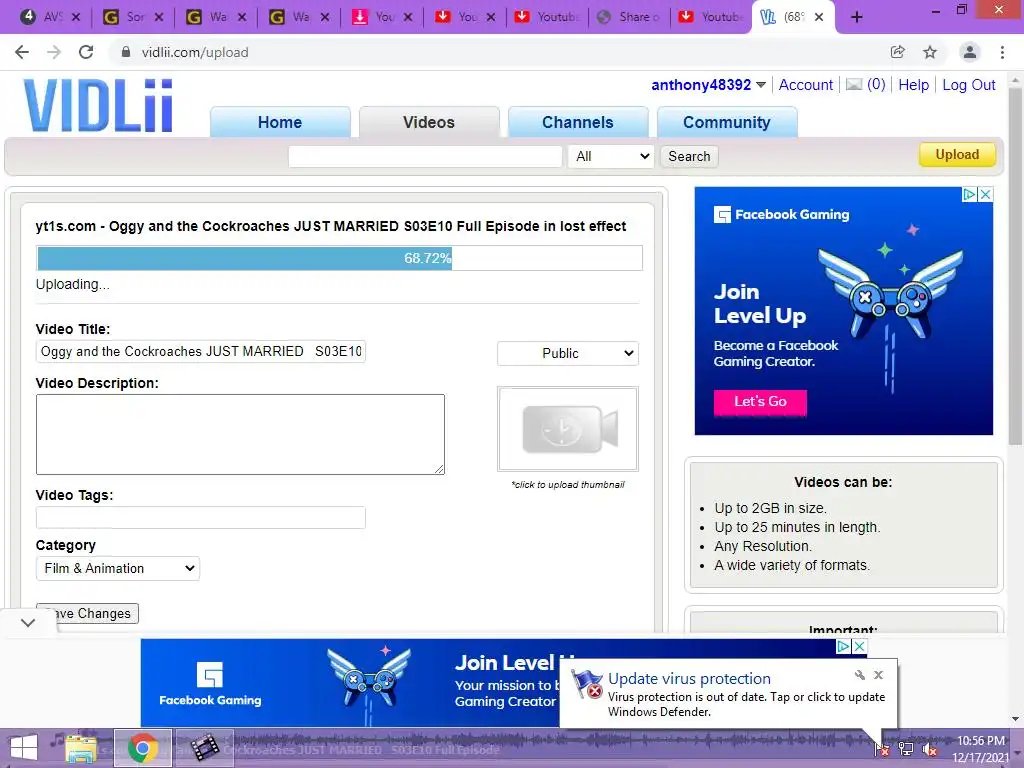This screenshot has width=1024, height=768.
Task: Open a new browser tab with plus
Action: [x=857, y=17]
